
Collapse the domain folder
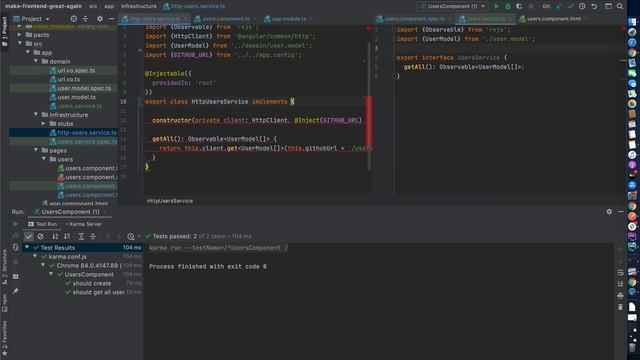tap(36, 61)
